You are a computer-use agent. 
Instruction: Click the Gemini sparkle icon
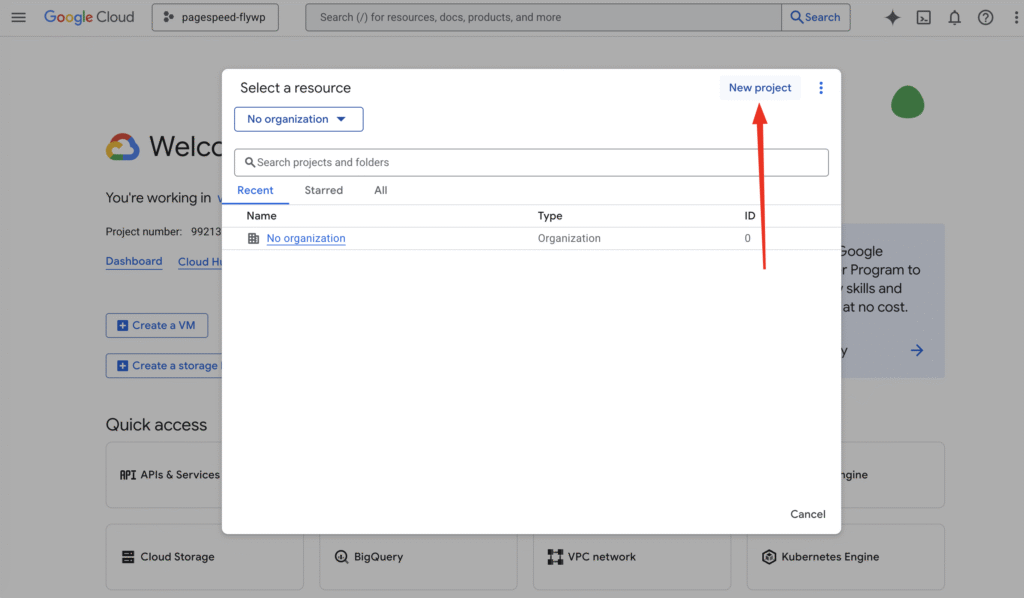[892, 17]
